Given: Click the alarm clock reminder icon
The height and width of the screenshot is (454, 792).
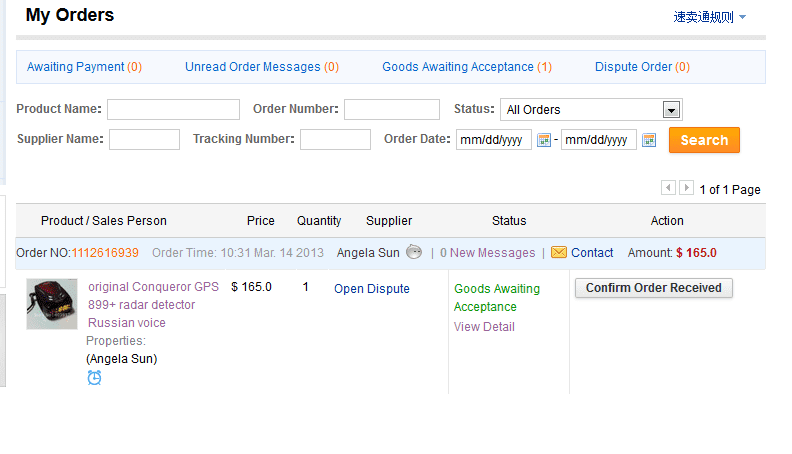Looking at the screenshot, I should (94, 377).
